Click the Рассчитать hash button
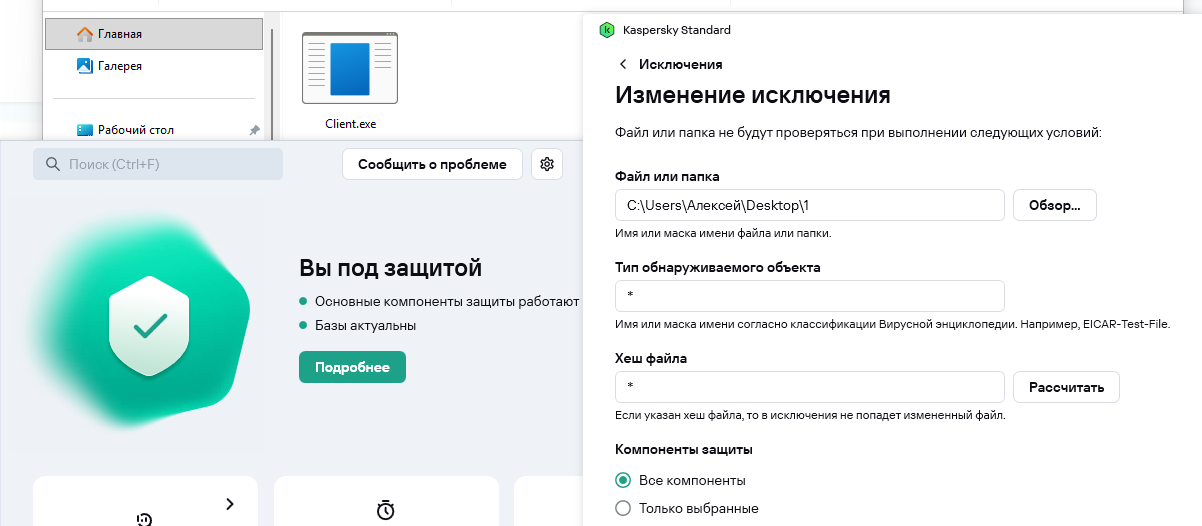1202x526 pixels. pyautogui.click(x=1067, y=387)
